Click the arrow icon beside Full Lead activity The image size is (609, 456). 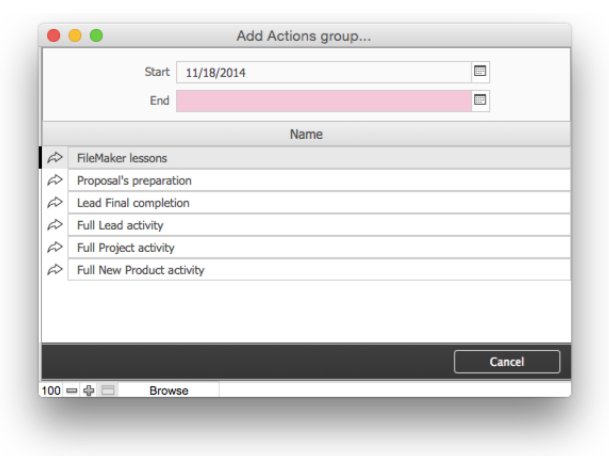[55, 225]
